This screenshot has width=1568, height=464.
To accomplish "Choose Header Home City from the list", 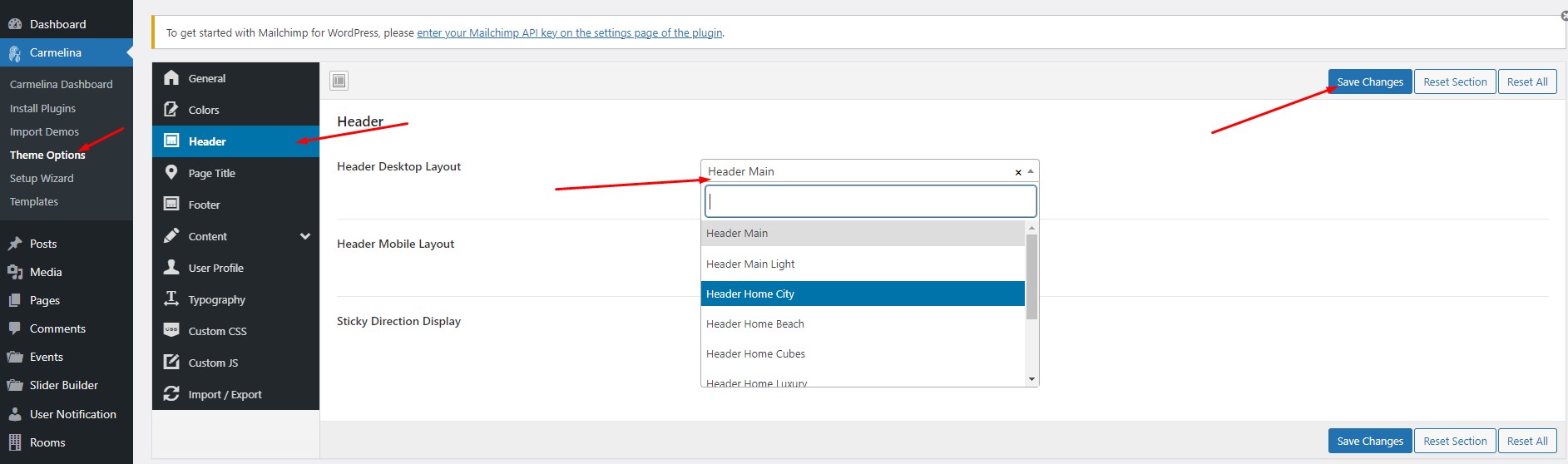I will click(863, 294).
